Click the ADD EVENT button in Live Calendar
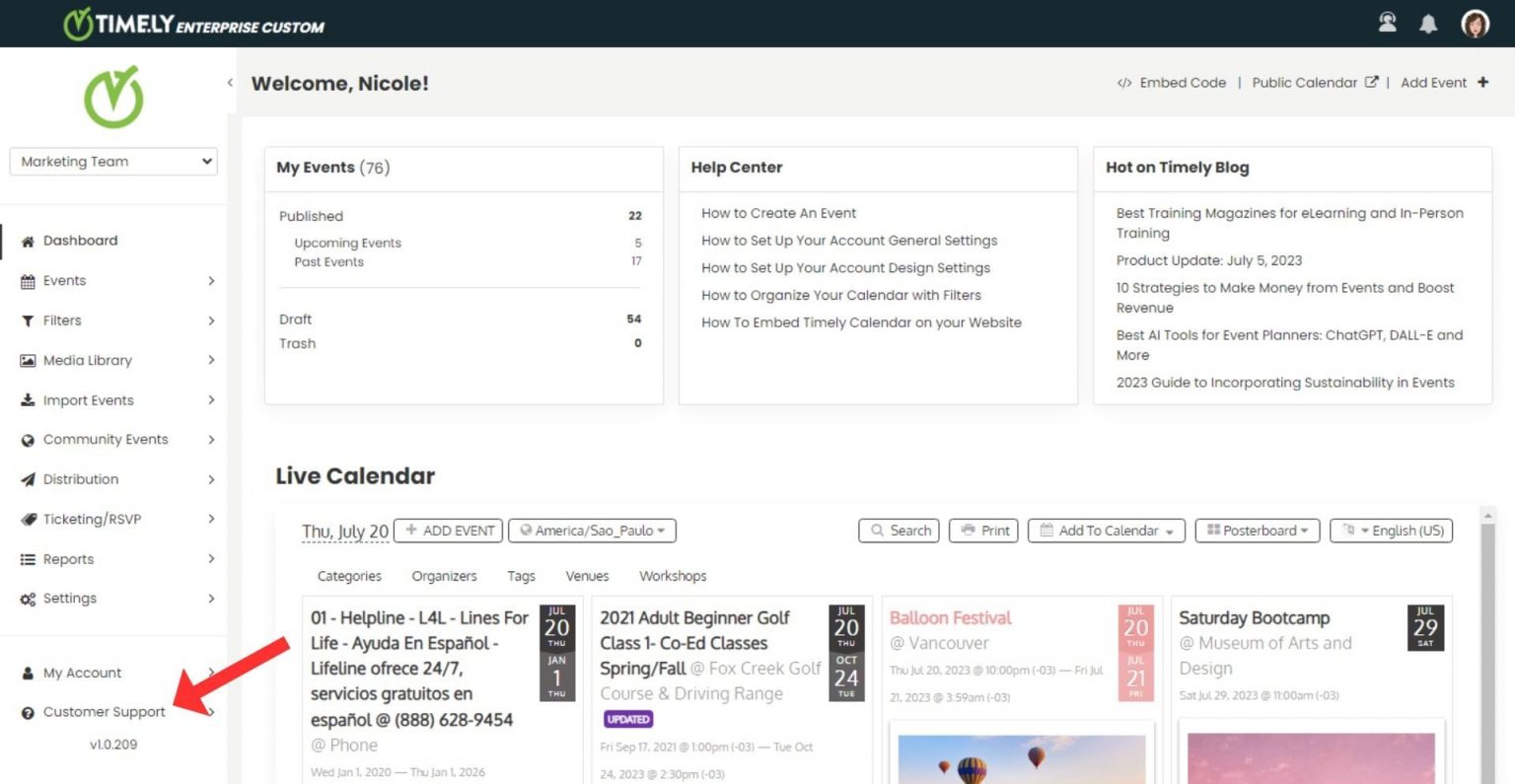 tap(449, 531)
